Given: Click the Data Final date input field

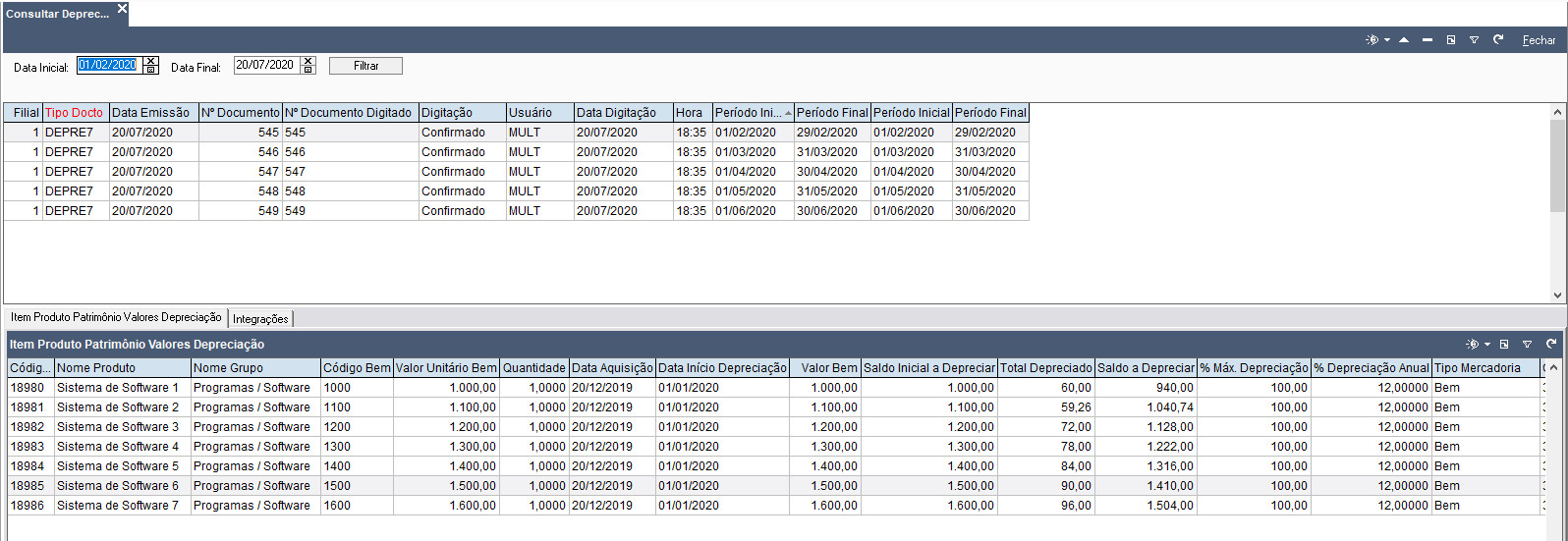Looking at the screenshot, I should click(264, 65).
